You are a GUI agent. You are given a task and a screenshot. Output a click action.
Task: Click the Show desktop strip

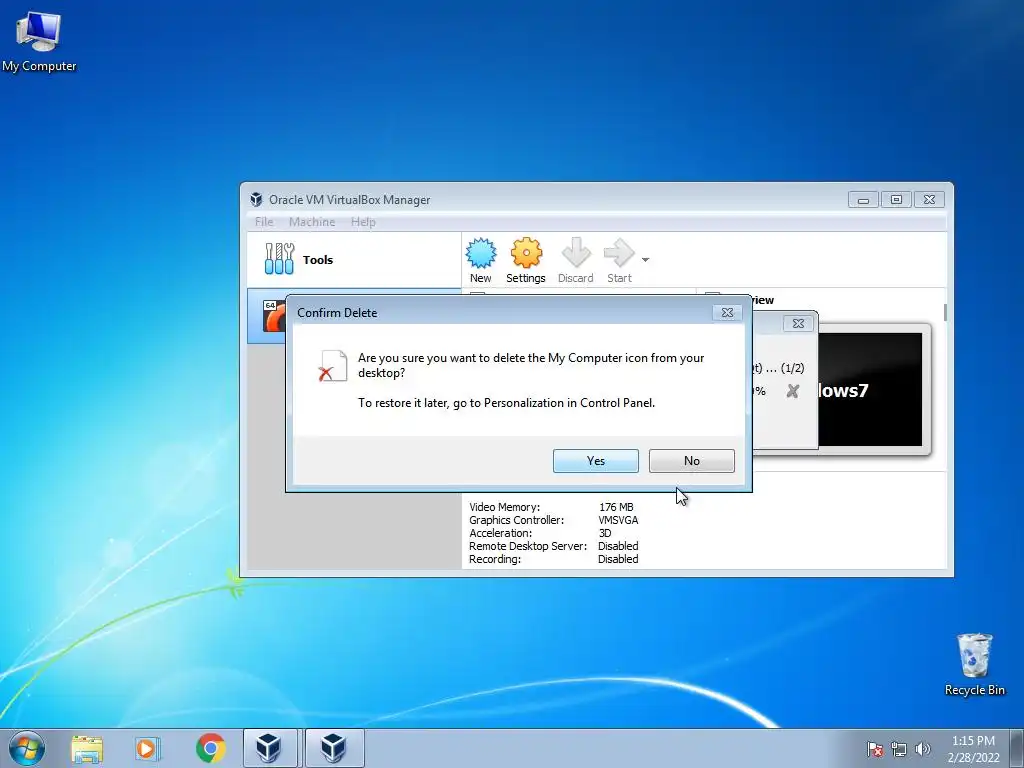(1017, 748)
